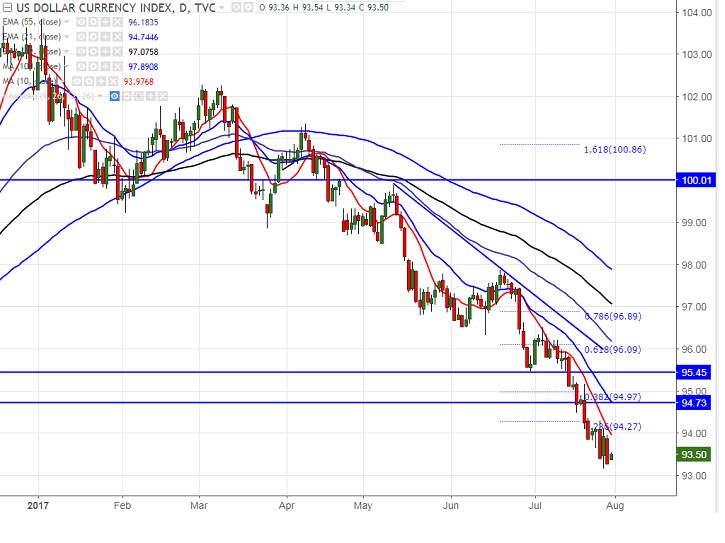Expand the MA (100, close) dropdown arrow

[x=67, y=66]
